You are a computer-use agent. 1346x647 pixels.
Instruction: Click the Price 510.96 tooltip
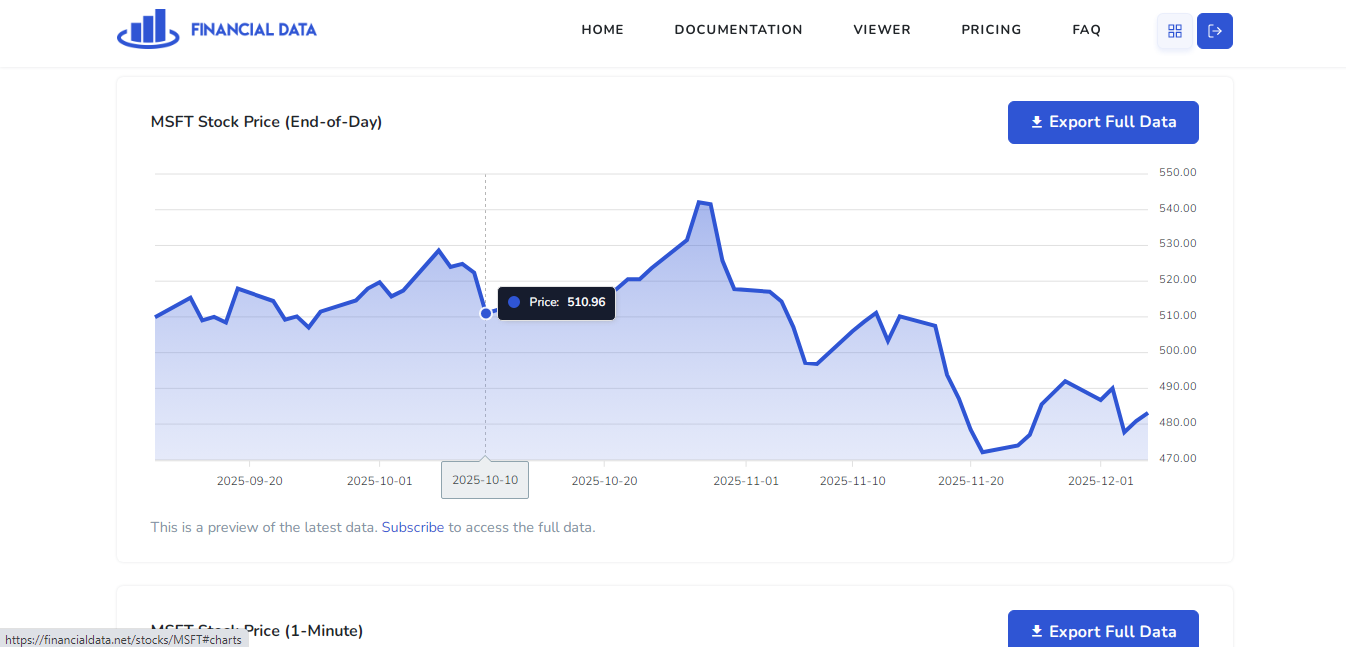point(556,302)
